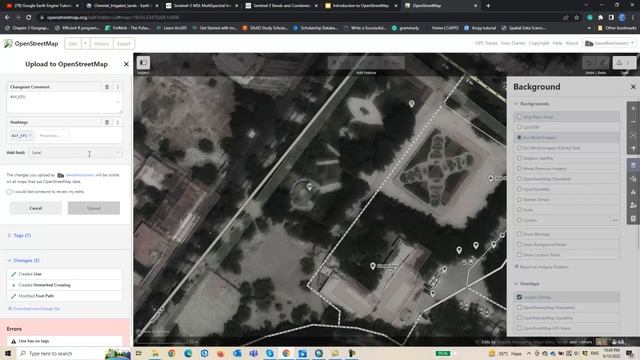The height and width of the screenshot is (360, 640).
Task: Delete the Changeset Comment field
Action: tap(107, 87)
